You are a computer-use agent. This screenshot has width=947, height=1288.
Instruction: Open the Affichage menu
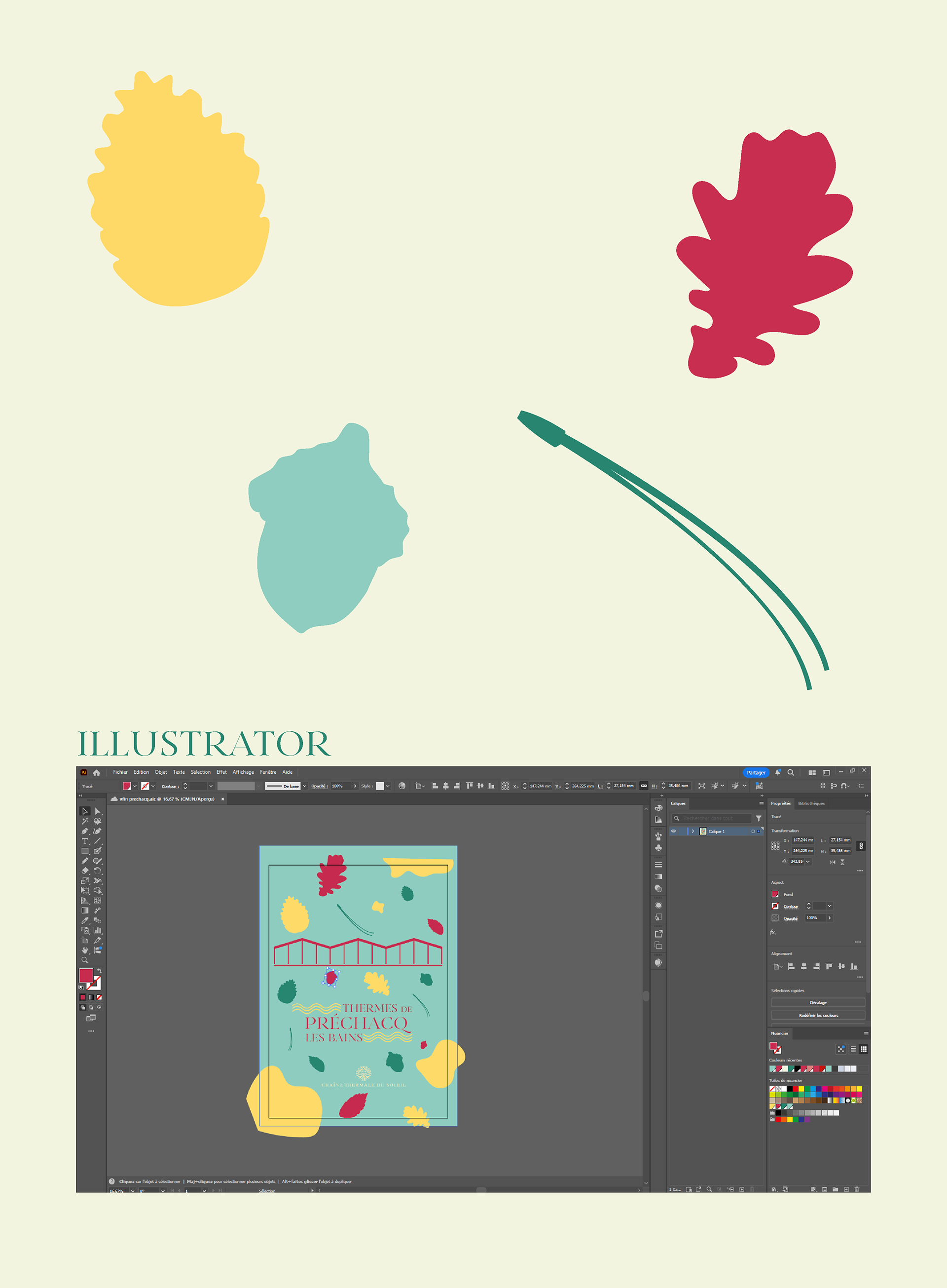[243, 772]
